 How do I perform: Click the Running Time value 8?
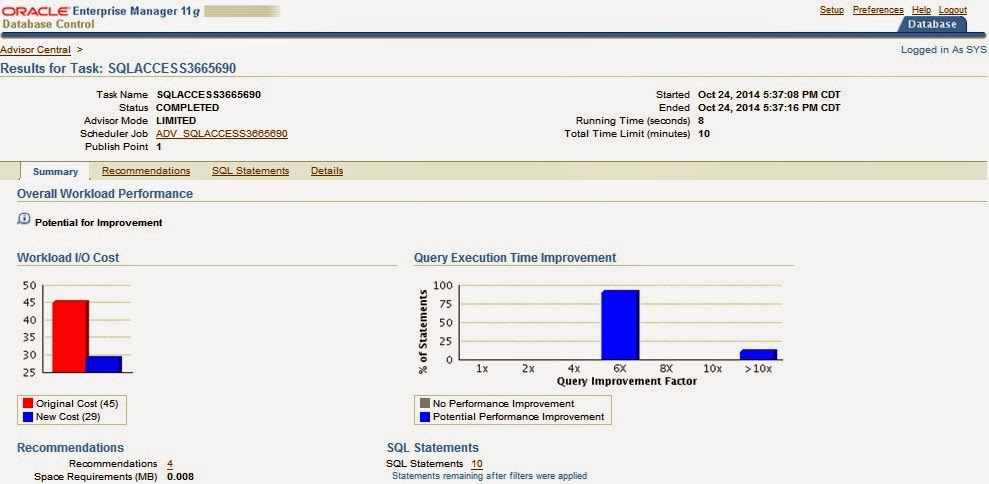click(701, 121)
